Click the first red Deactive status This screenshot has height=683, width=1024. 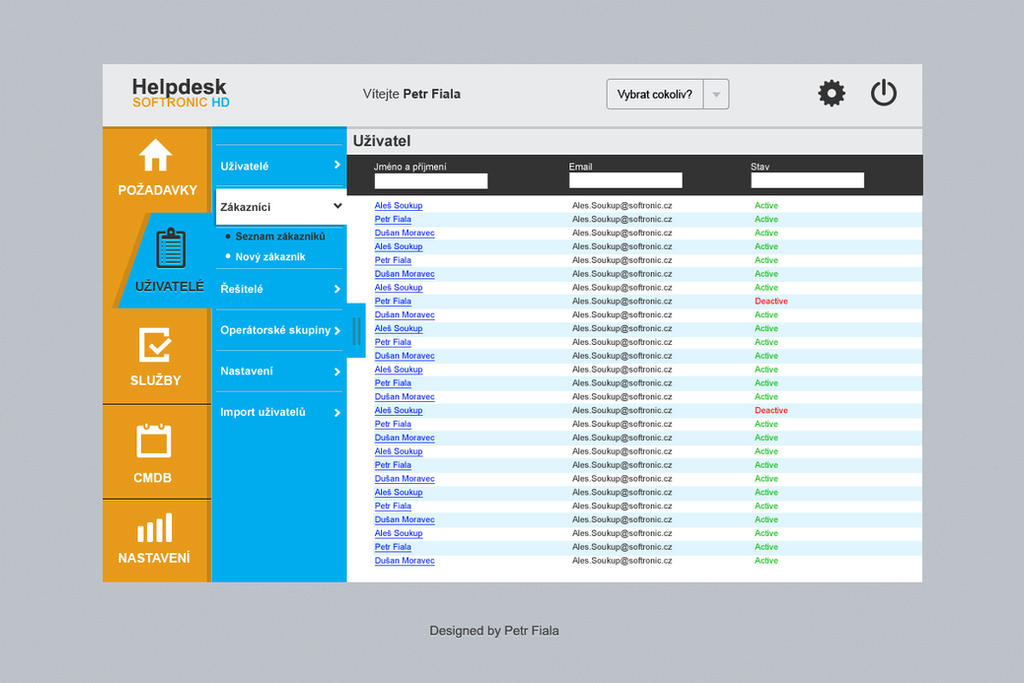pos(771,301)
